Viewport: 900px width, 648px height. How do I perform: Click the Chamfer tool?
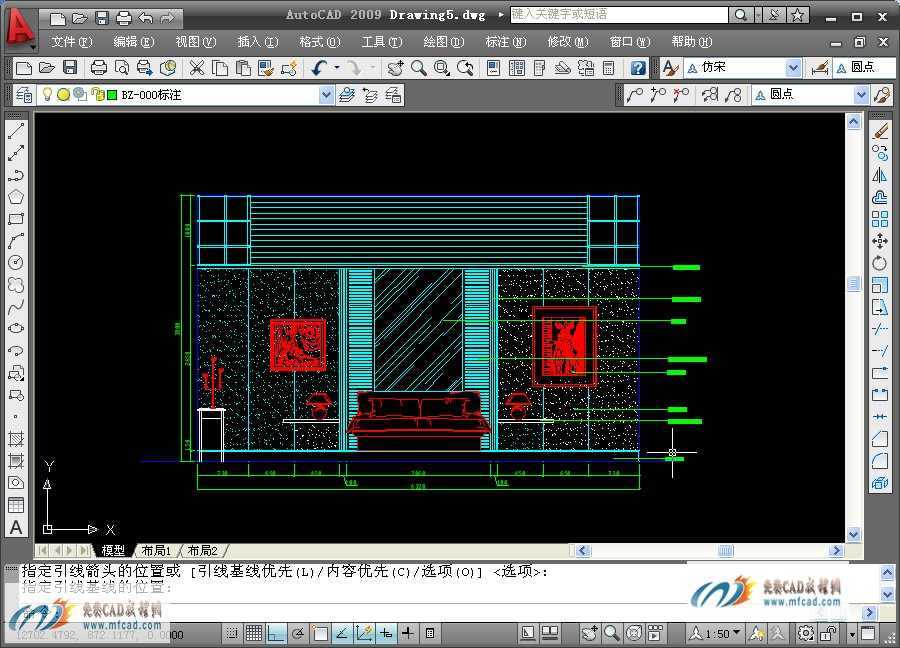pos(880,439)
